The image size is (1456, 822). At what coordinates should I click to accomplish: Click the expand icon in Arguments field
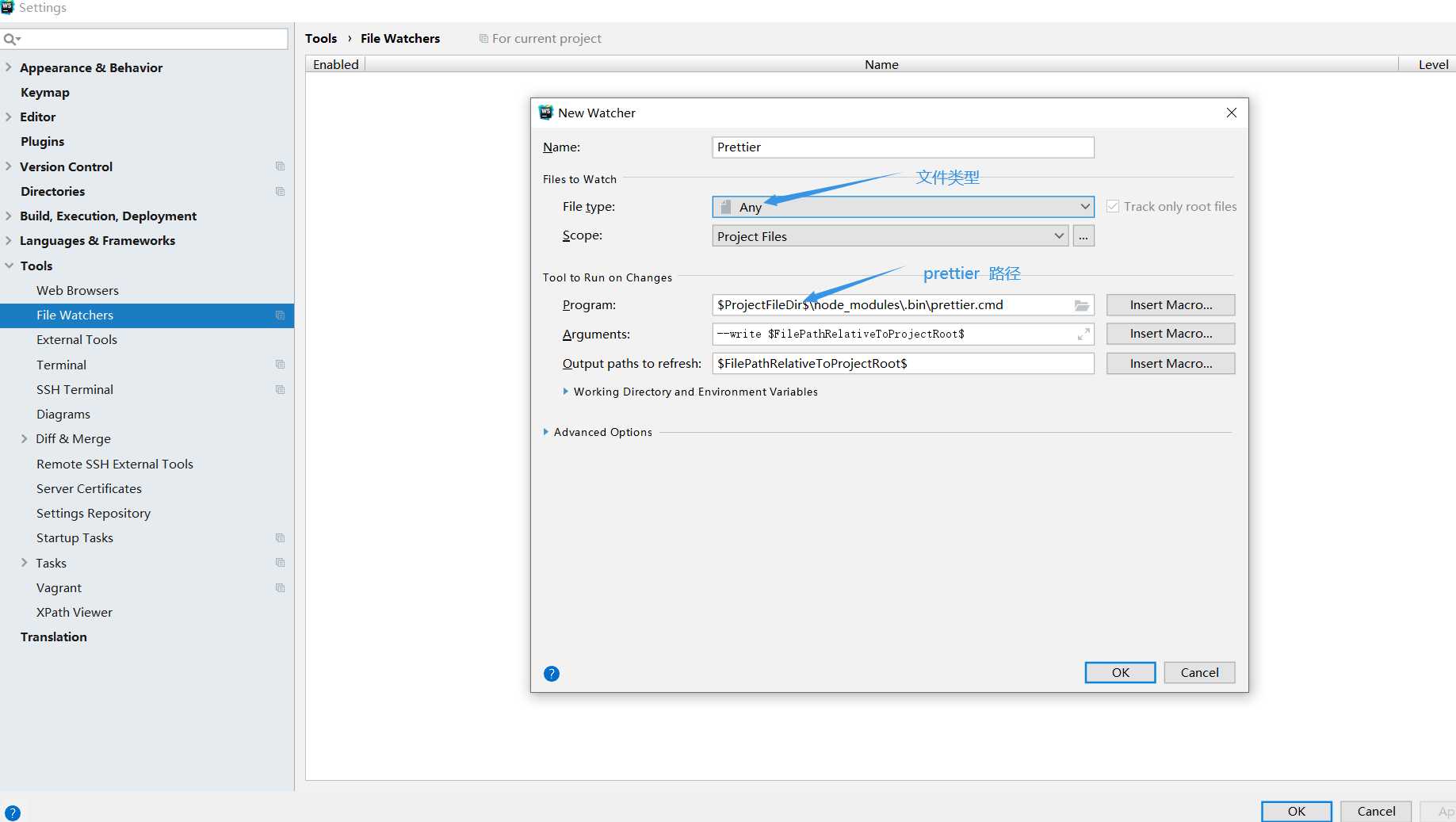click(1083, 335)
